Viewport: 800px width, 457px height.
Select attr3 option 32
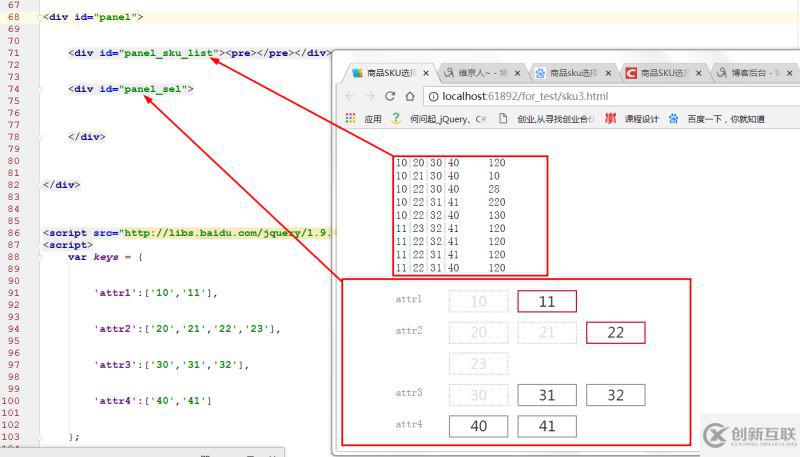pos(616,395)
